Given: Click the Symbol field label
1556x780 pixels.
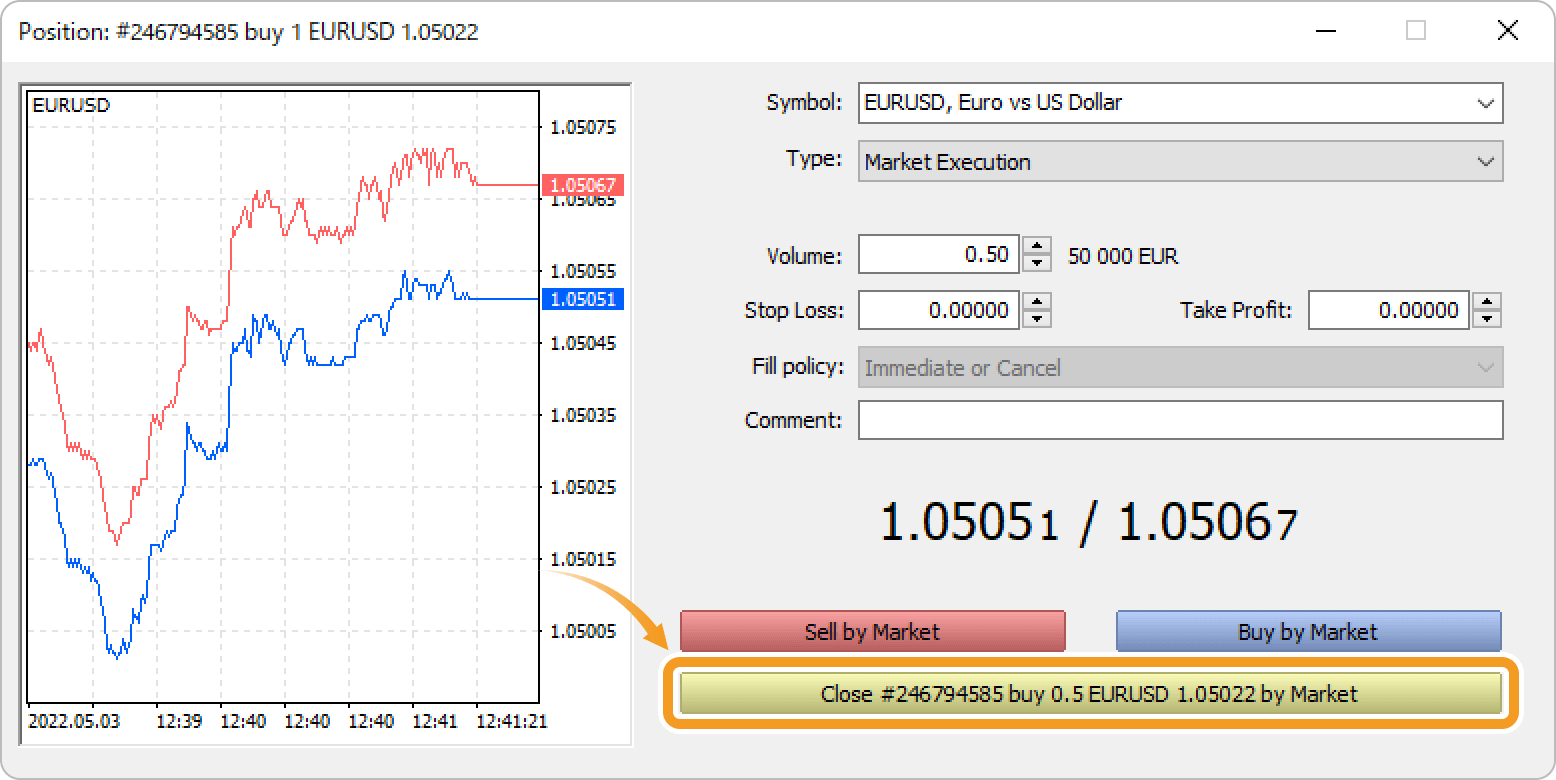Looking at the screenshot, I should 804,102.
